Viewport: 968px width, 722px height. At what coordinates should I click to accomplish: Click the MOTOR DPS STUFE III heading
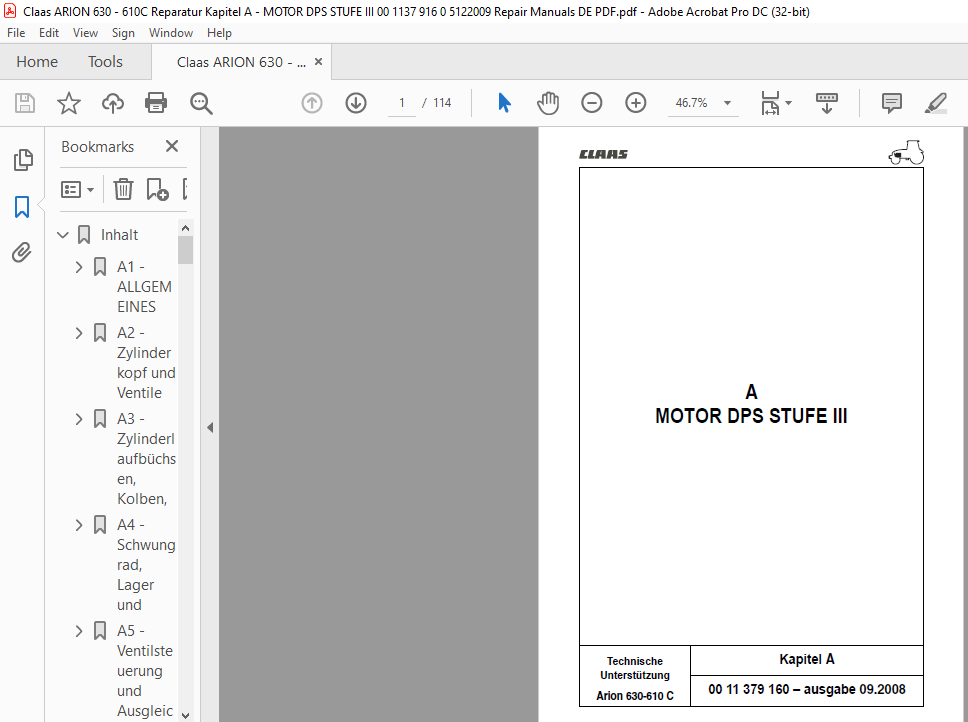pos(751,416)
